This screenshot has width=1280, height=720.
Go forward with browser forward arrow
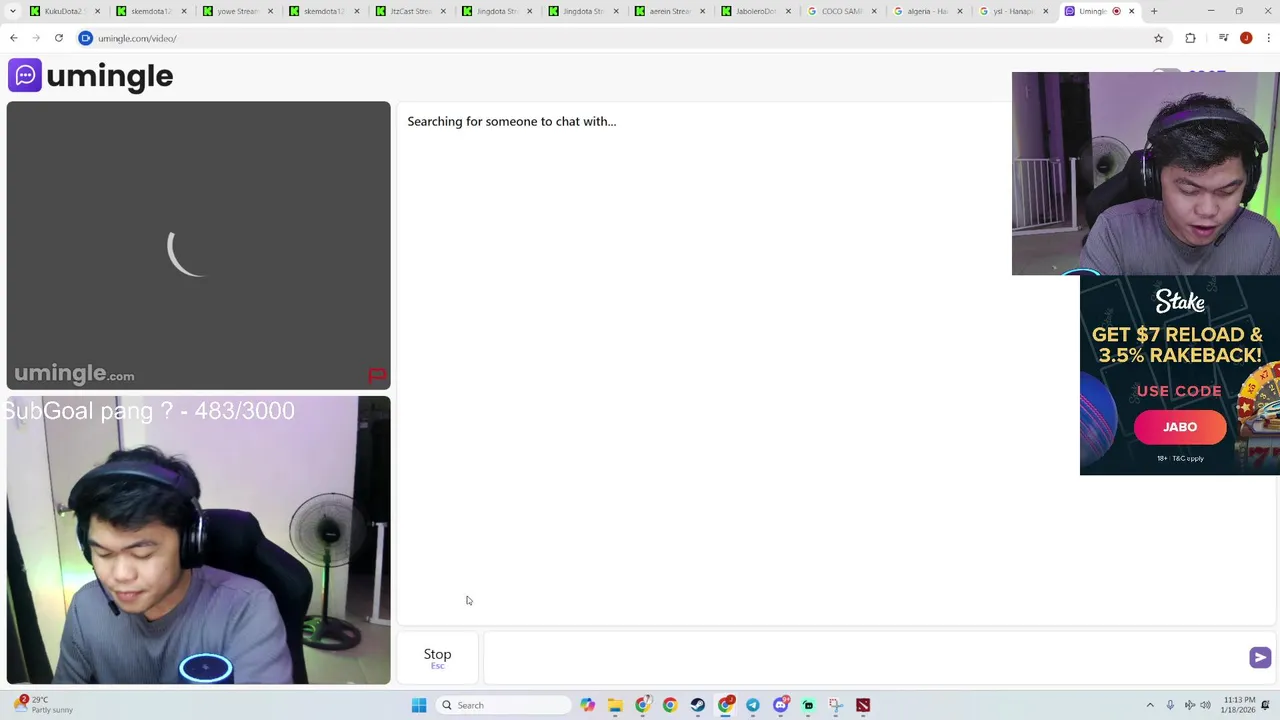click(36, 38)
